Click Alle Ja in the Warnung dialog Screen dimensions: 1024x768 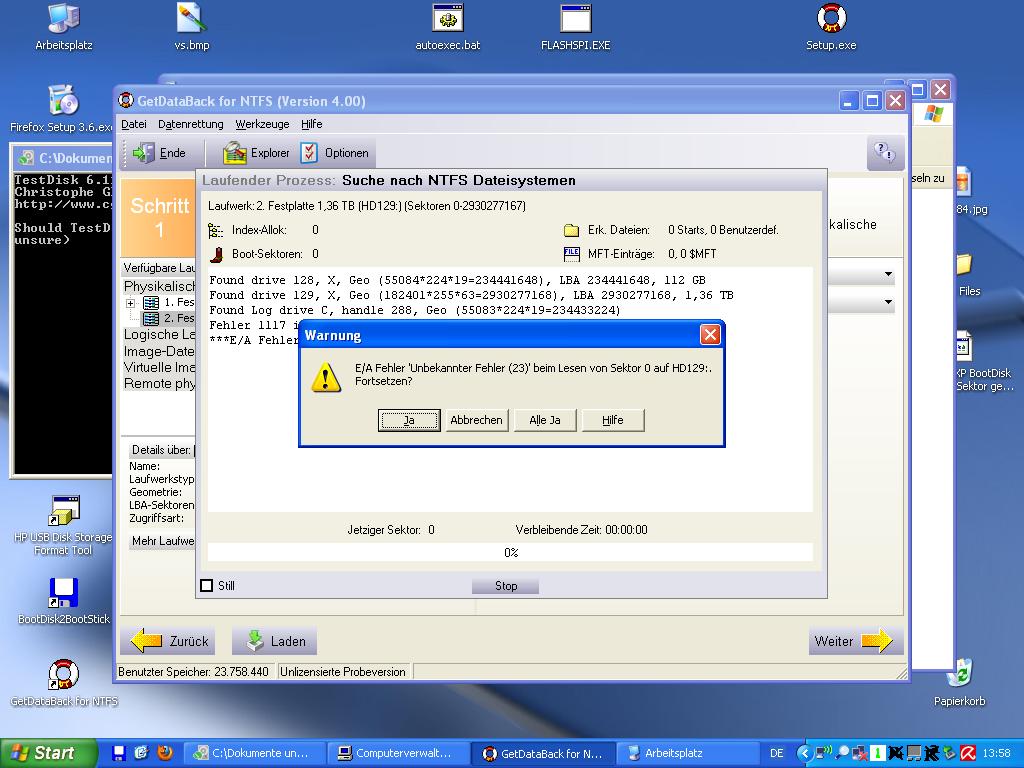(x=545, y=420)
